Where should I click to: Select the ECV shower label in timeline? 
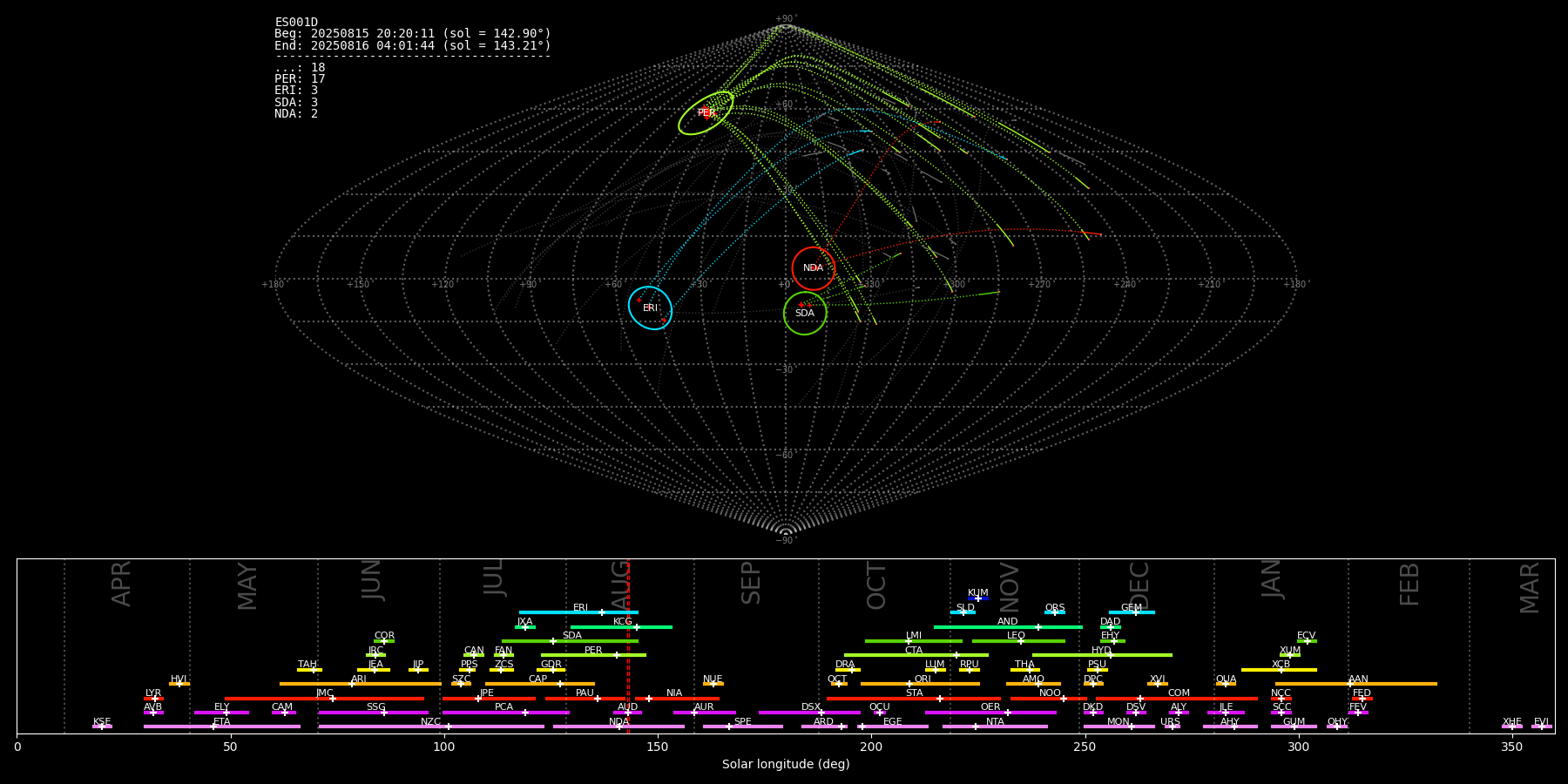1307,636
